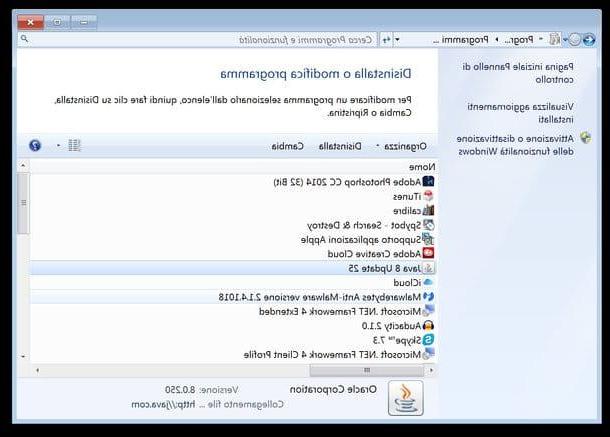The width and height of the screenshot is (610, 437).
Task: Click the horizontal scrollbar thumb
Action: pyautogui.click(x=368, y=370)
